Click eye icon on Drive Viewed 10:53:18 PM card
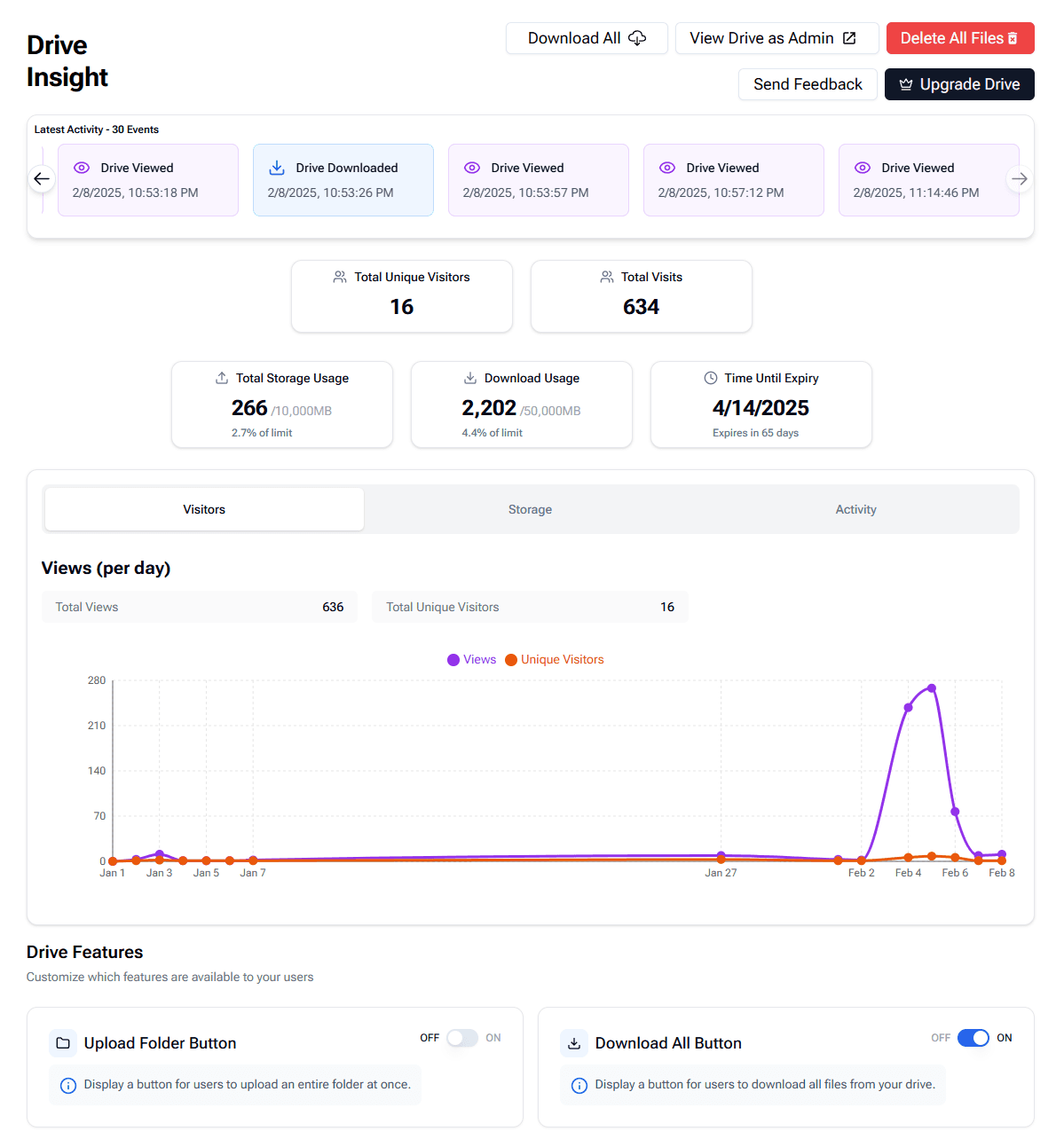 click(x=82, y=168)
